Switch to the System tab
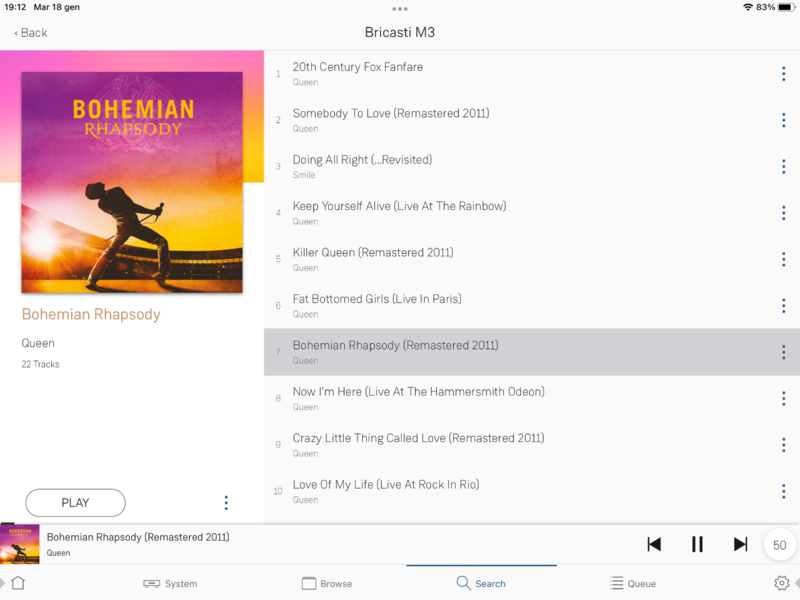This screenshot has height=600, width=800. pos(170,583)
